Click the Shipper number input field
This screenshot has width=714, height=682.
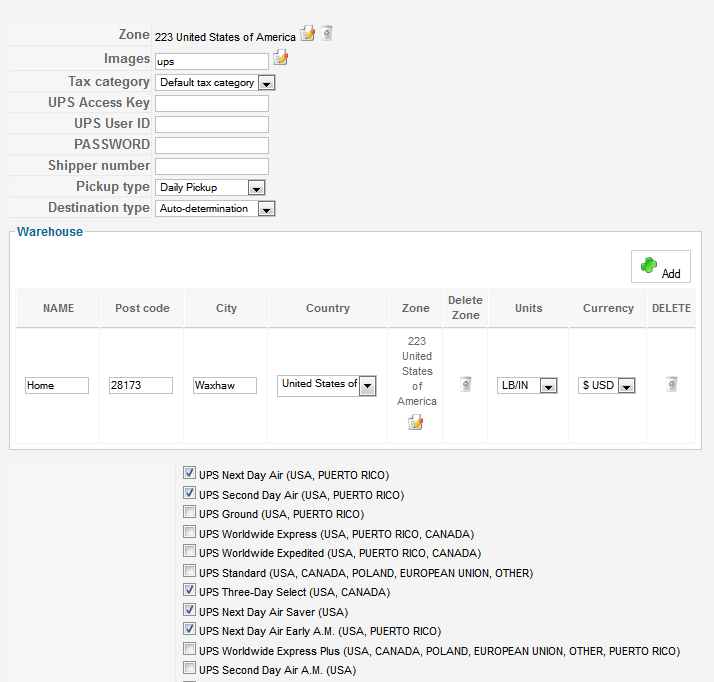pos(212,166)
